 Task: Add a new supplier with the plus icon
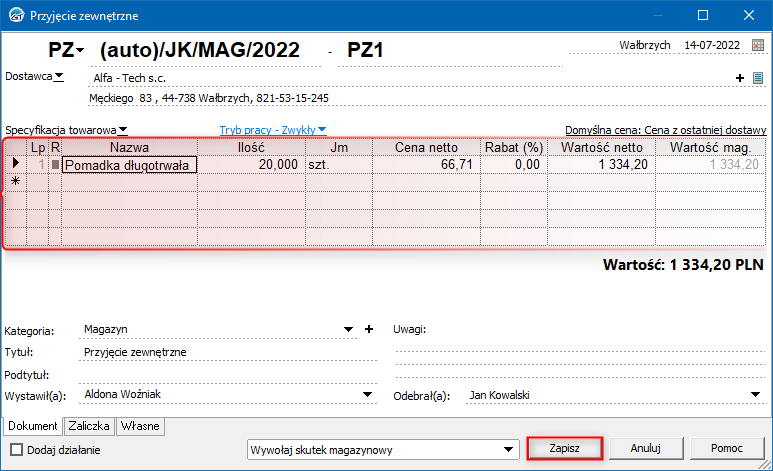739,78
